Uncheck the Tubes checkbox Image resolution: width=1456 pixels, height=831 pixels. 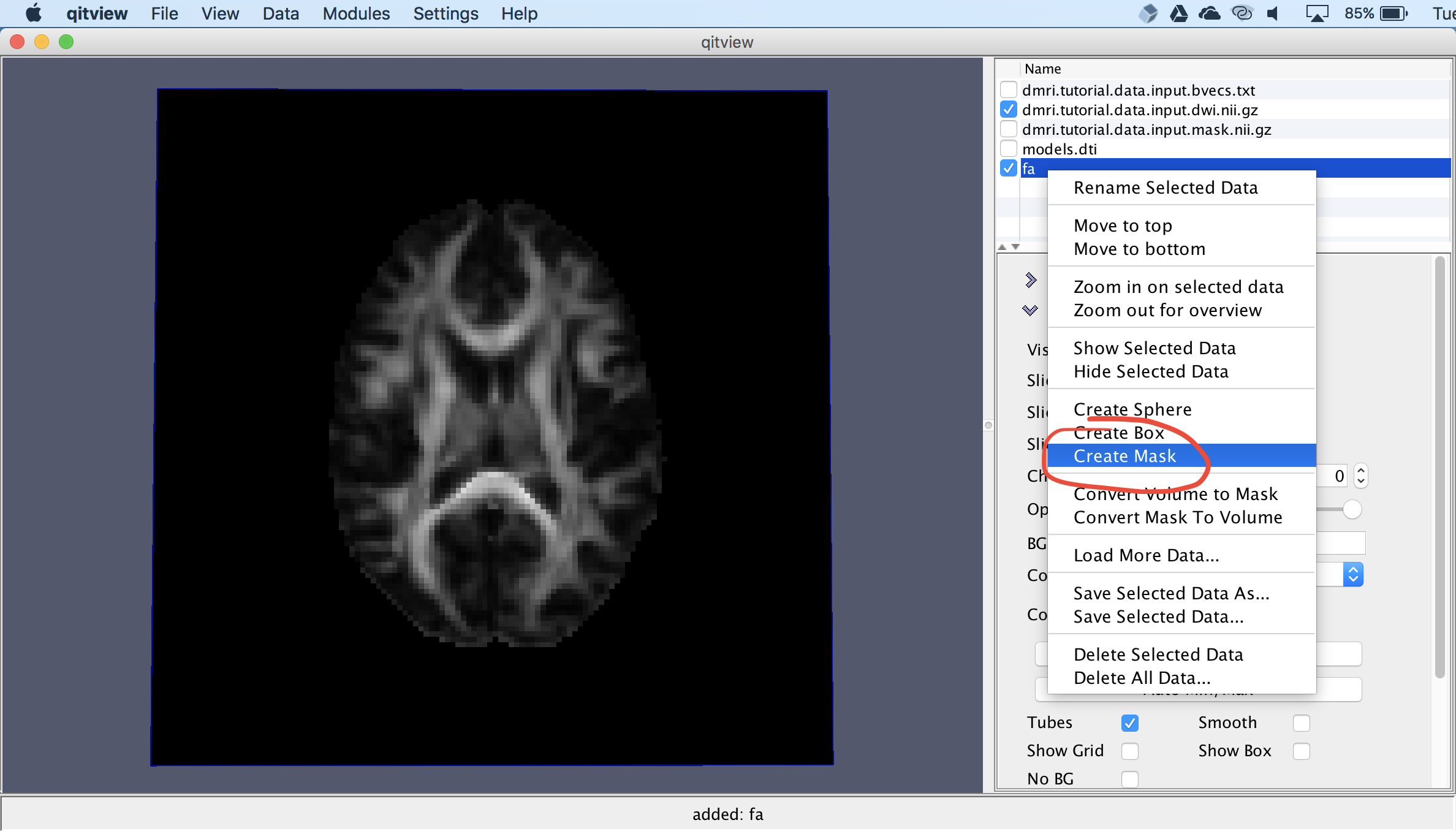[1130, 723]
